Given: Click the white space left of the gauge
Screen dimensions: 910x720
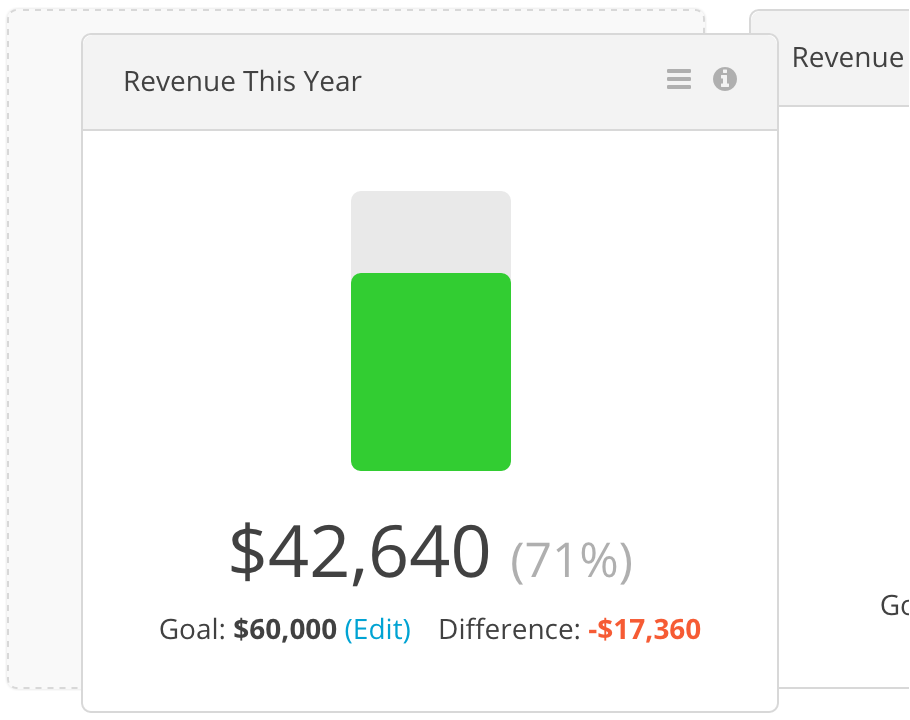Looking at the screenshot, I should [x=216, y=331].
